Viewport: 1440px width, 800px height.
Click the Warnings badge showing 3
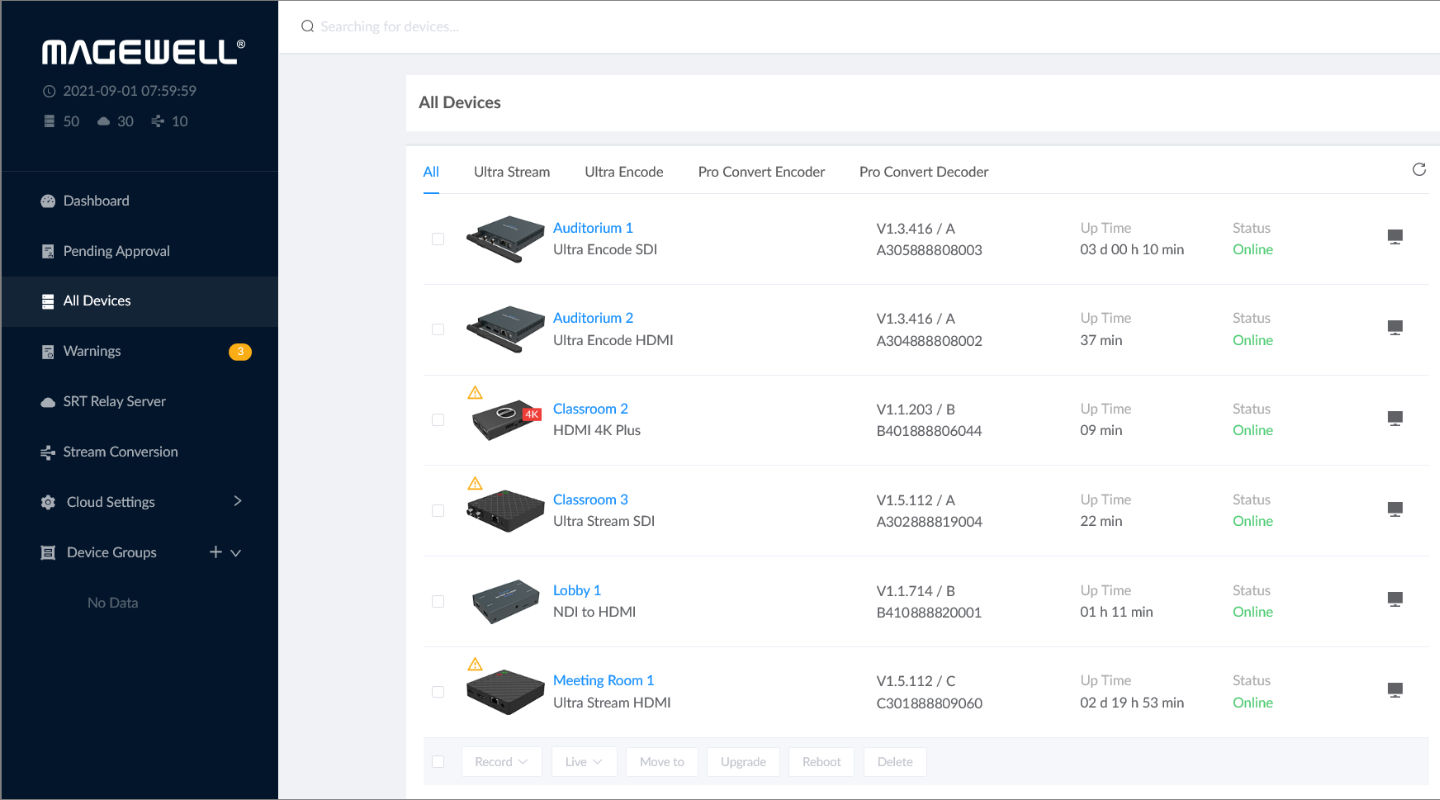[240, 352]
